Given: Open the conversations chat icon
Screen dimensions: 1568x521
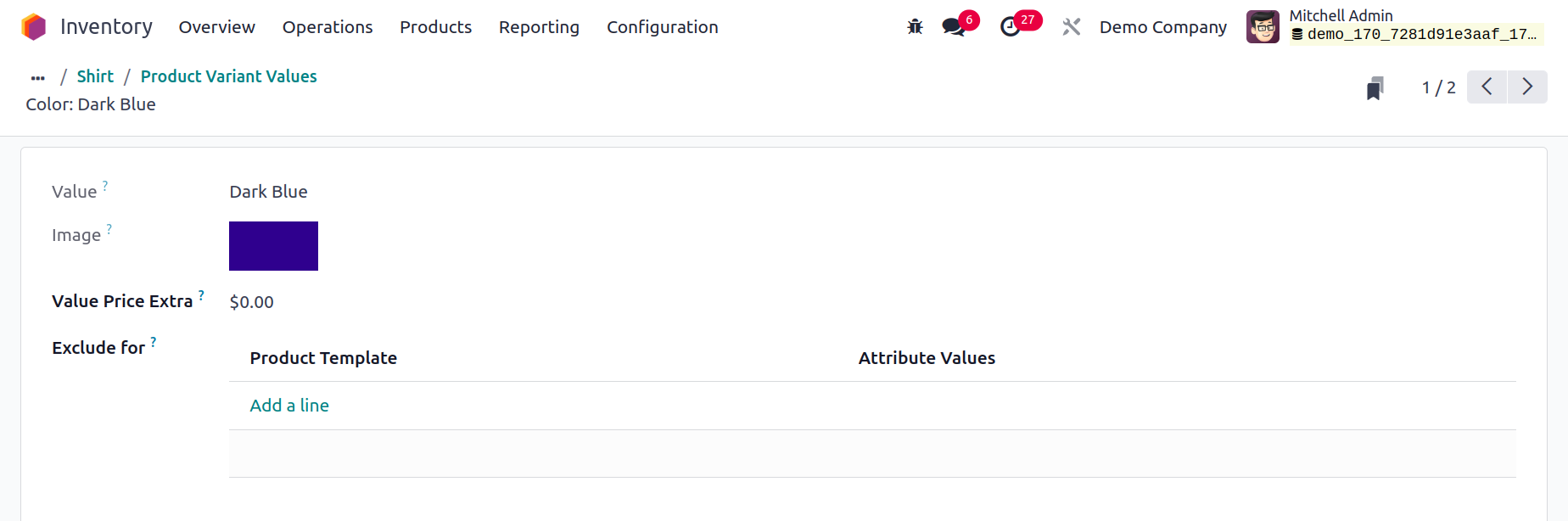Looking at the screenshot, I should (x=954, y=27).
